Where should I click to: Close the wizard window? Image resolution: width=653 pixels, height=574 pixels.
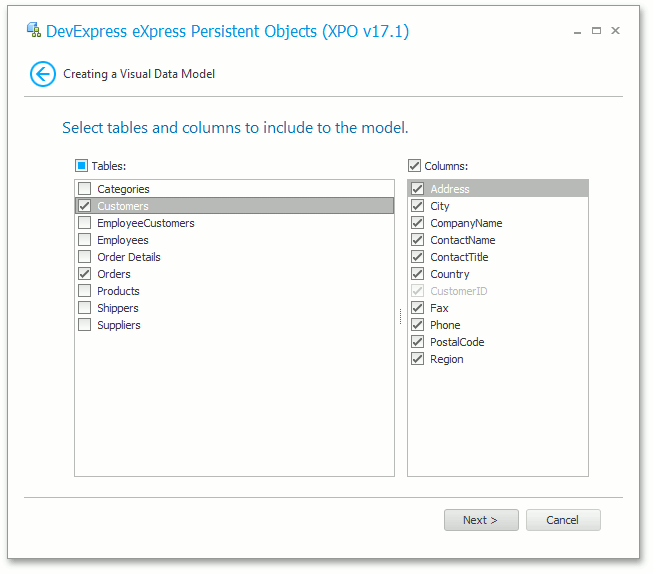615,31
